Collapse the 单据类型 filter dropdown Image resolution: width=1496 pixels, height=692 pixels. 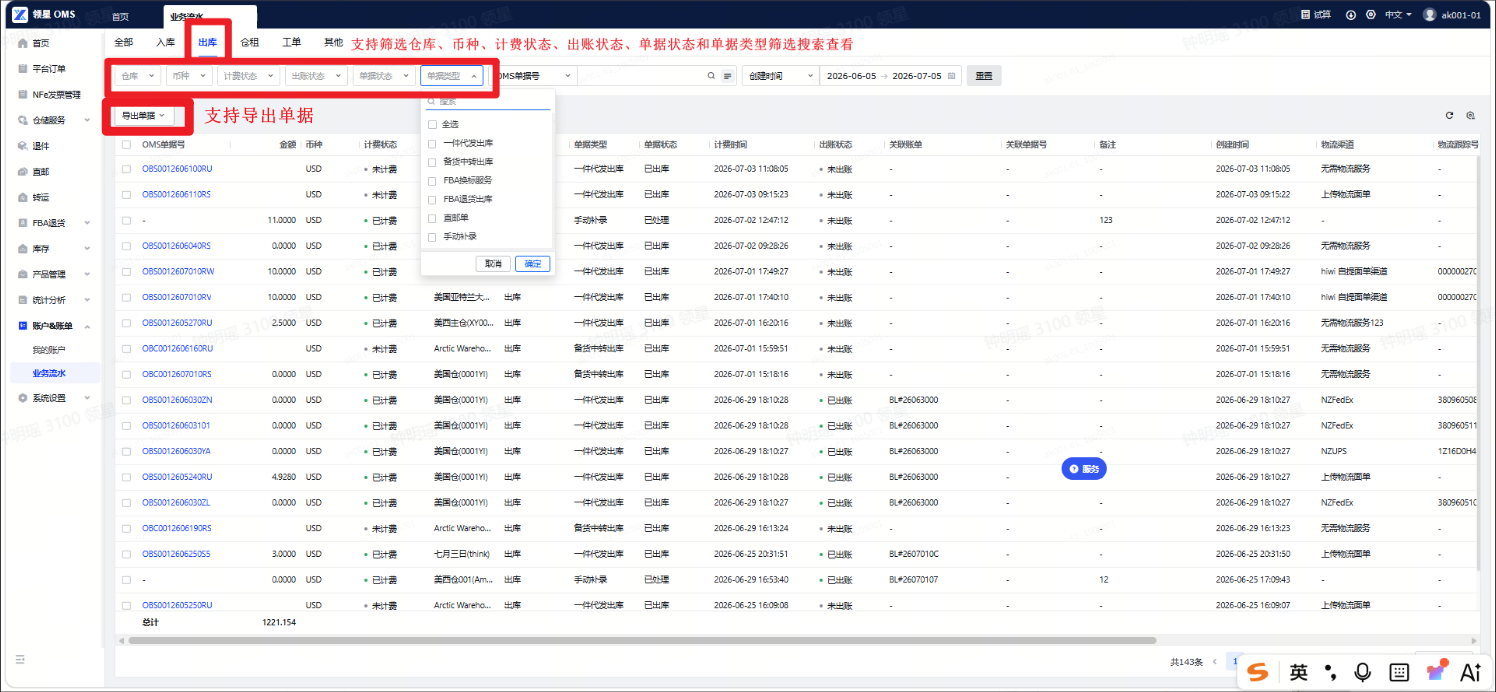(x=451, y=76)
